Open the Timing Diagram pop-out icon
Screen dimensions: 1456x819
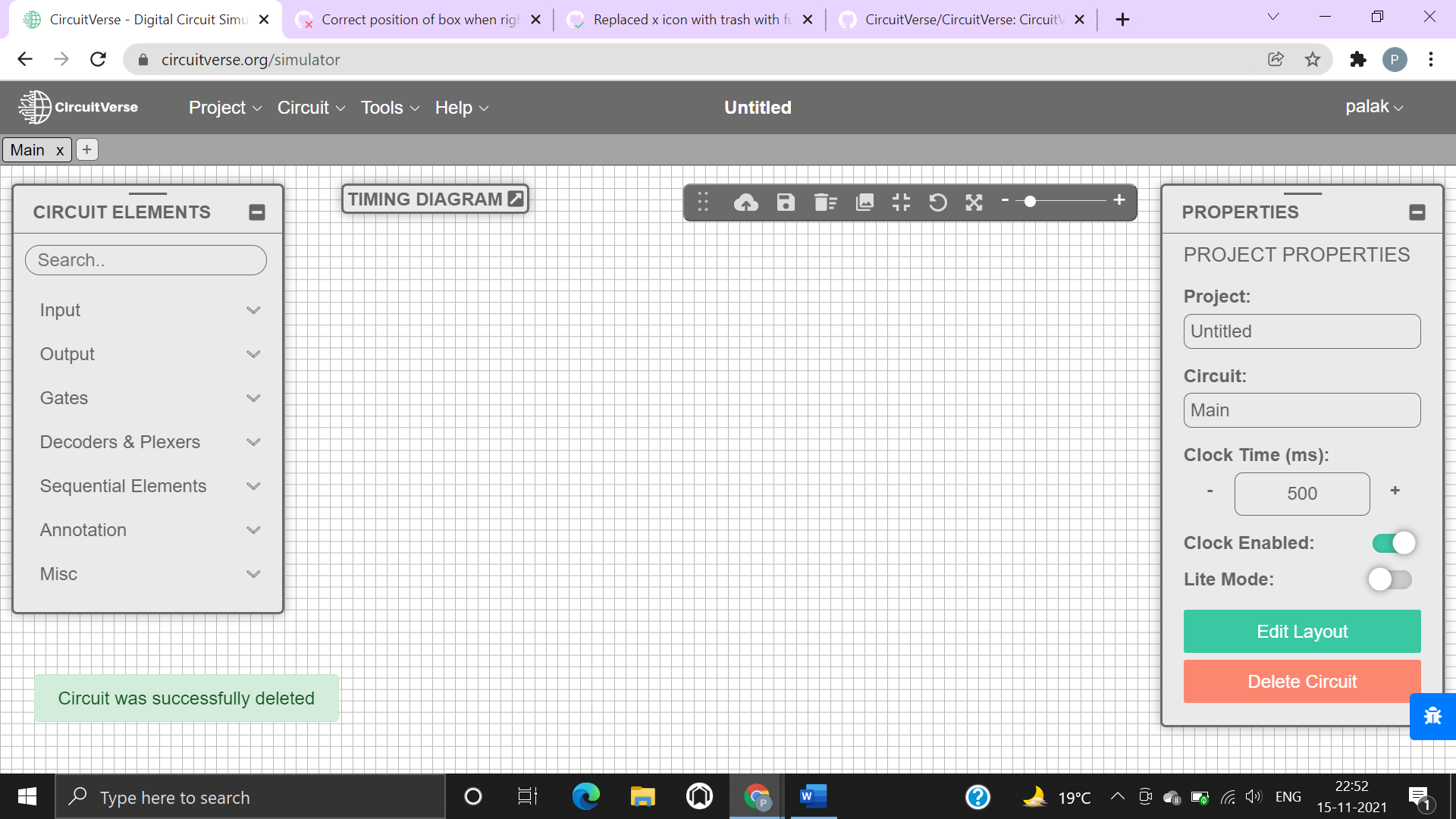(516, 199)
